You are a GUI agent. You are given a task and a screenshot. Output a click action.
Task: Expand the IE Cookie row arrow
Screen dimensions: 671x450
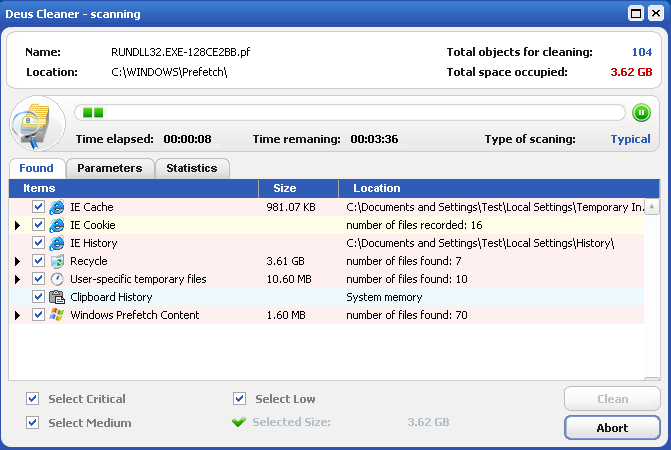(17, 225)
